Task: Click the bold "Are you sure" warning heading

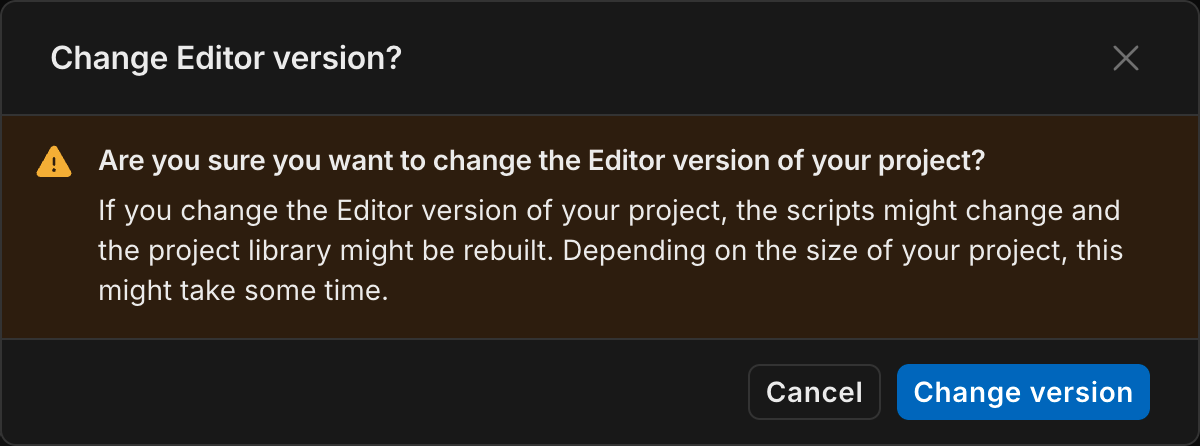Action: point(541,162)
